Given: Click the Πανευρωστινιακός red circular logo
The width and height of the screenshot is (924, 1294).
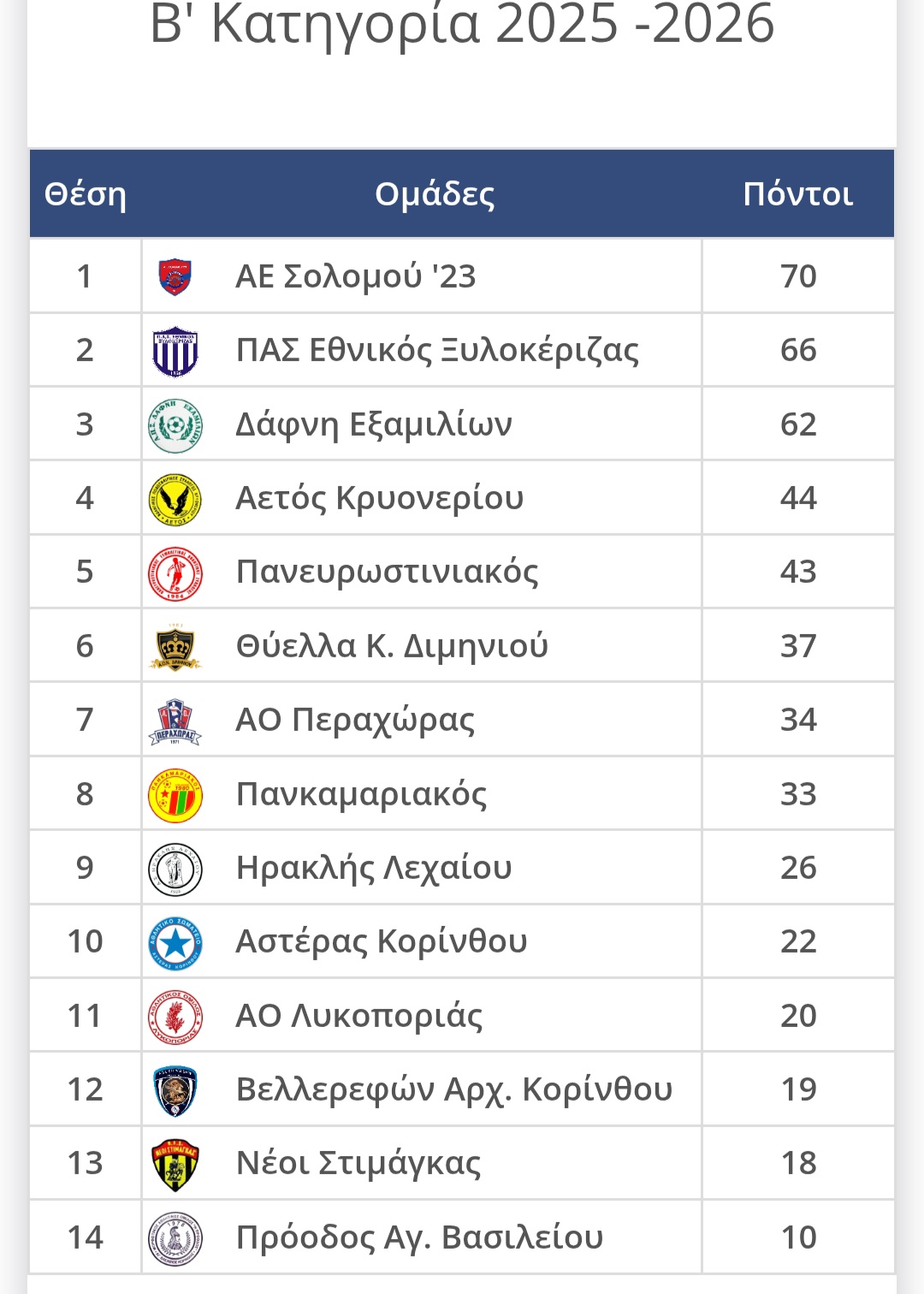Looking at the screenshot, I should click(175, 573).
